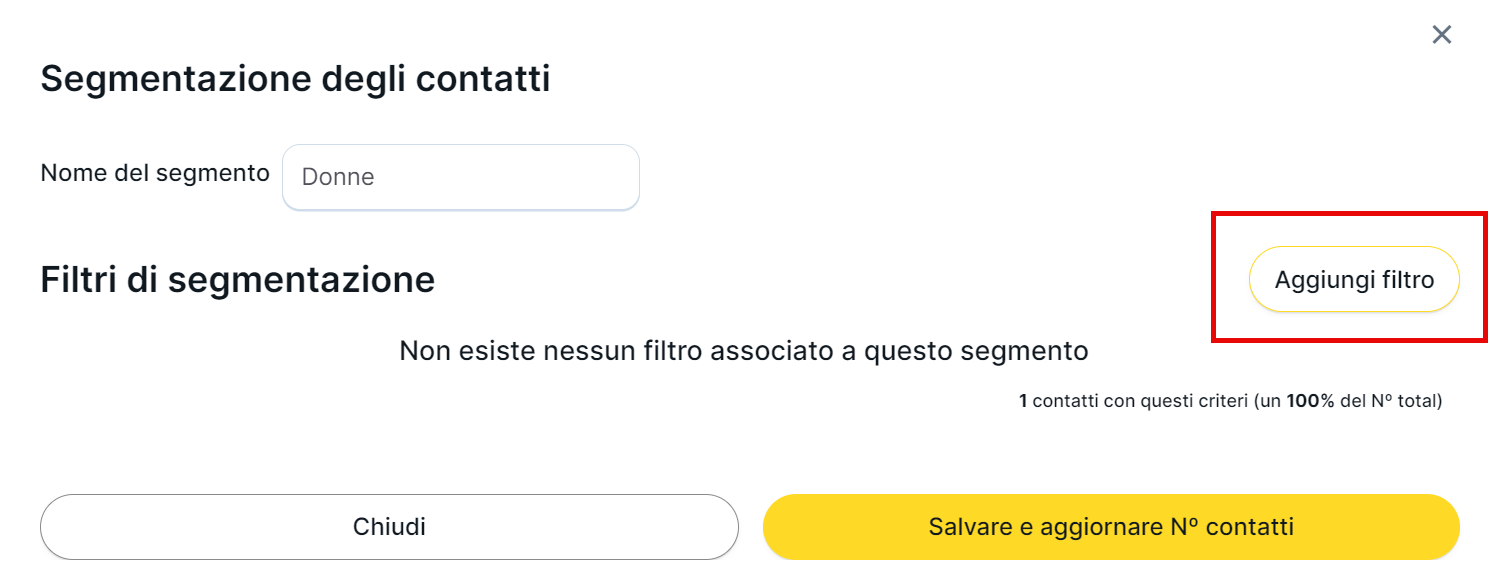Click the Non esiste nessun filtro message
This screenshot has width=1500, height=568.
pos(743,351)
